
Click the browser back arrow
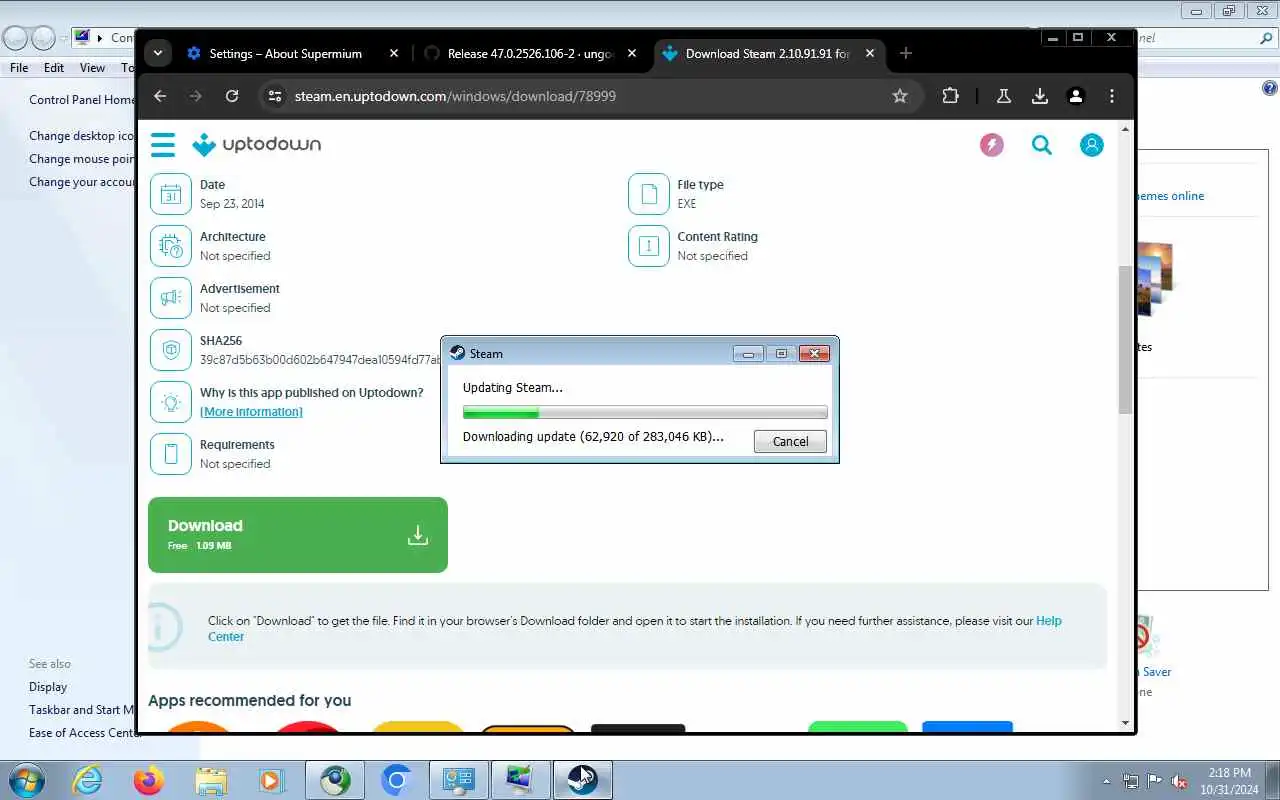point(160,96)
